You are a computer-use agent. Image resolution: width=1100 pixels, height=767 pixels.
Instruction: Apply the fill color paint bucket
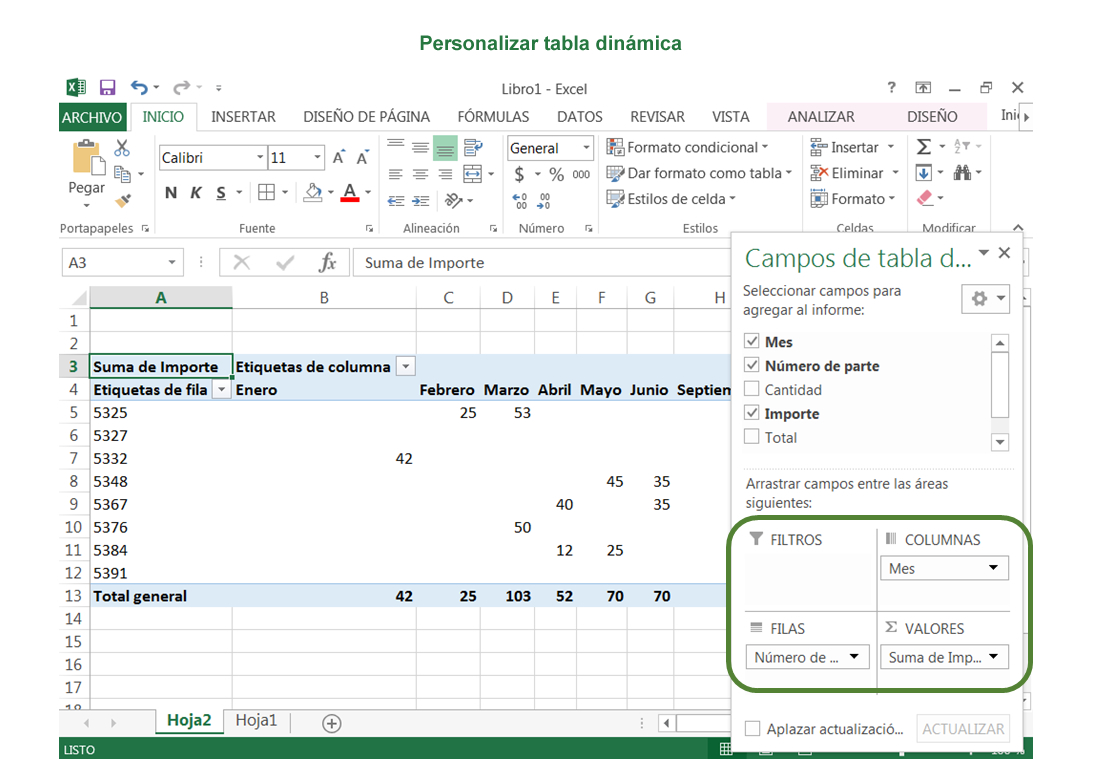coord(313,193)
